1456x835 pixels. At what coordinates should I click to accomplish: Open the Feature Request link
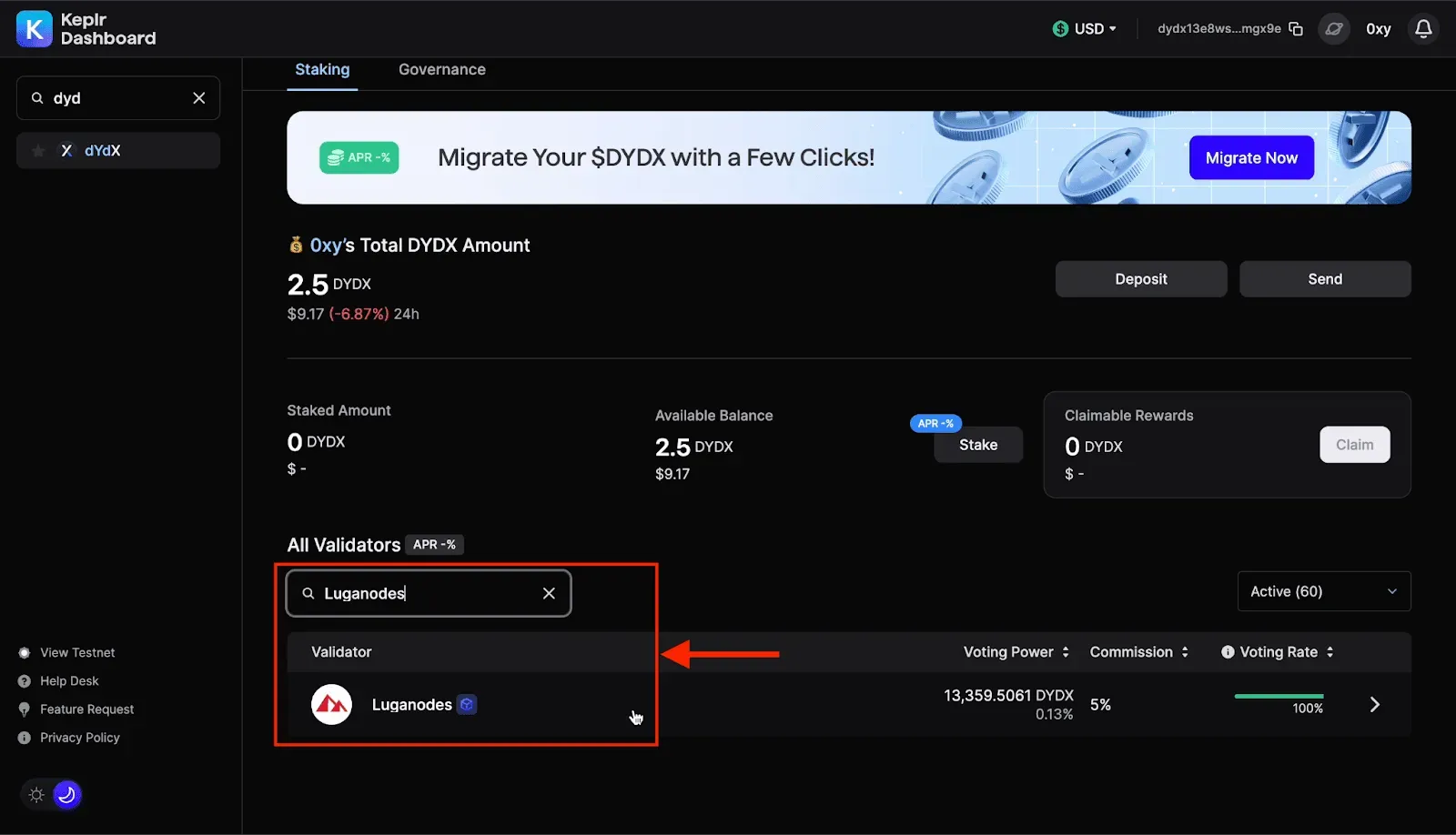[86, 709]
